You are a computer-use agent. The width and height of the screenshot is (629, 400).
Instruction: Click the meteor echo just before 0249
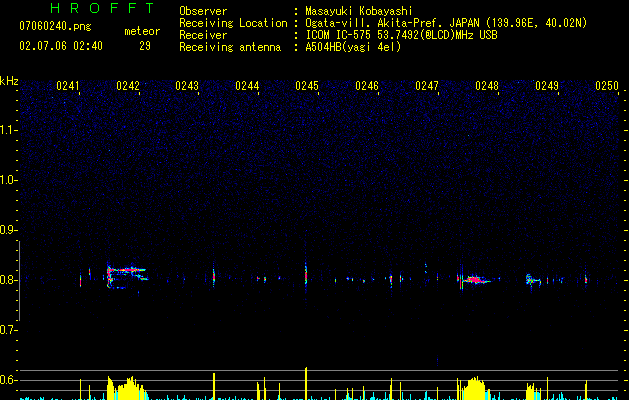point(533,280)
